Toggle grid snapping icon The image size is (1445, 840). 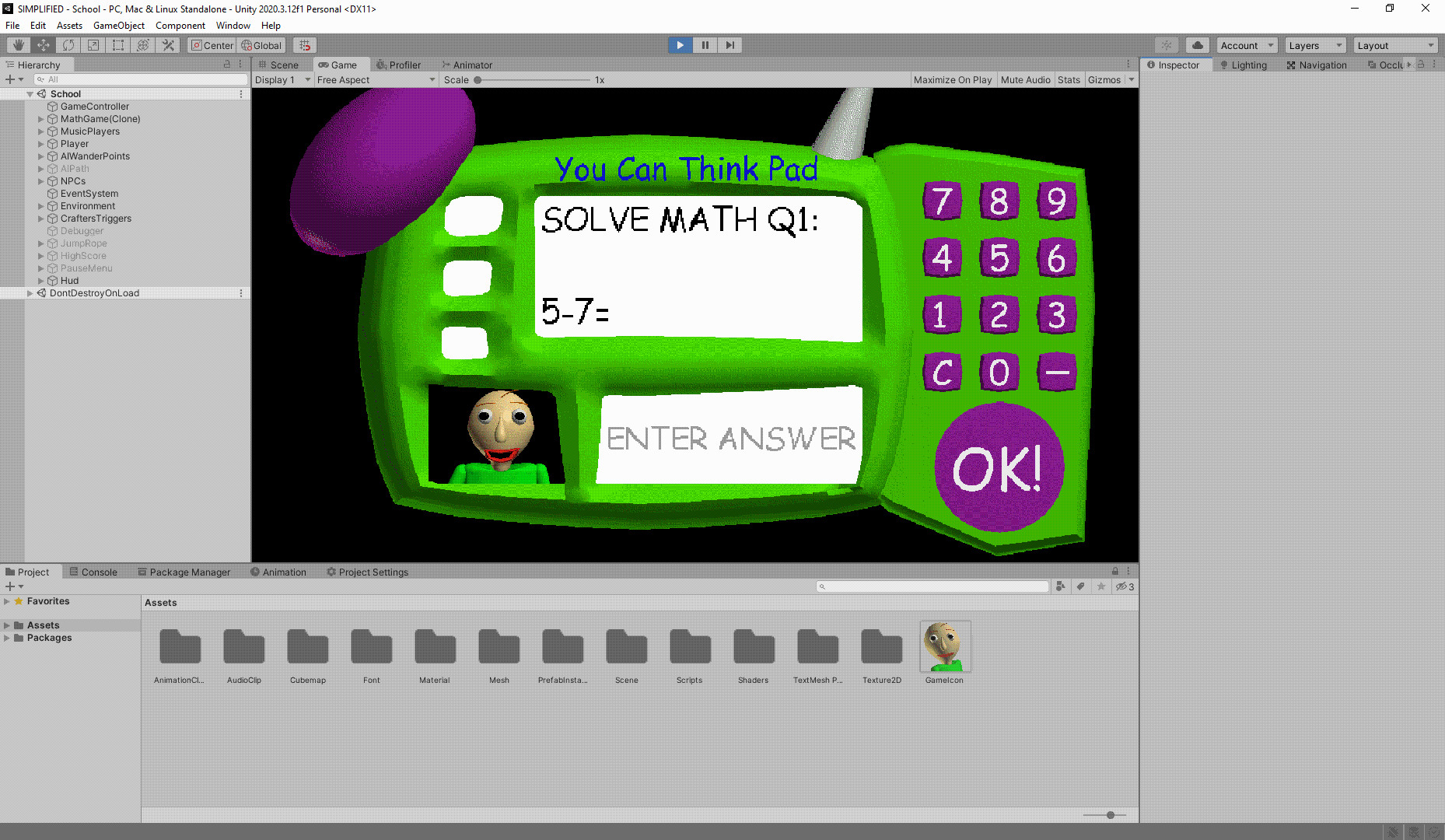click(x=305, y=45)
